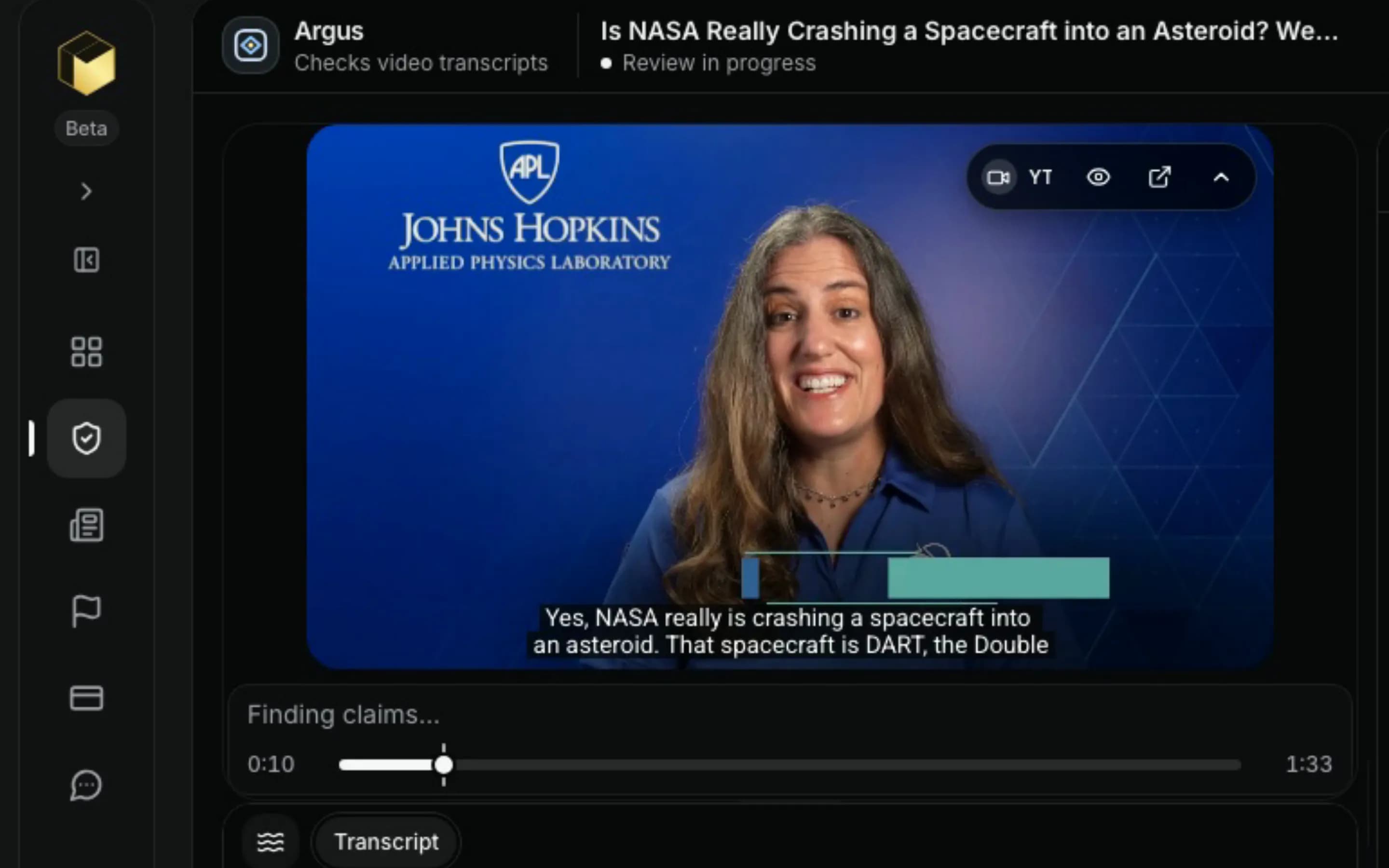Expand the sidebar with the right chevron
This screenshot has height=868, width=1389.
coord(86,191)
